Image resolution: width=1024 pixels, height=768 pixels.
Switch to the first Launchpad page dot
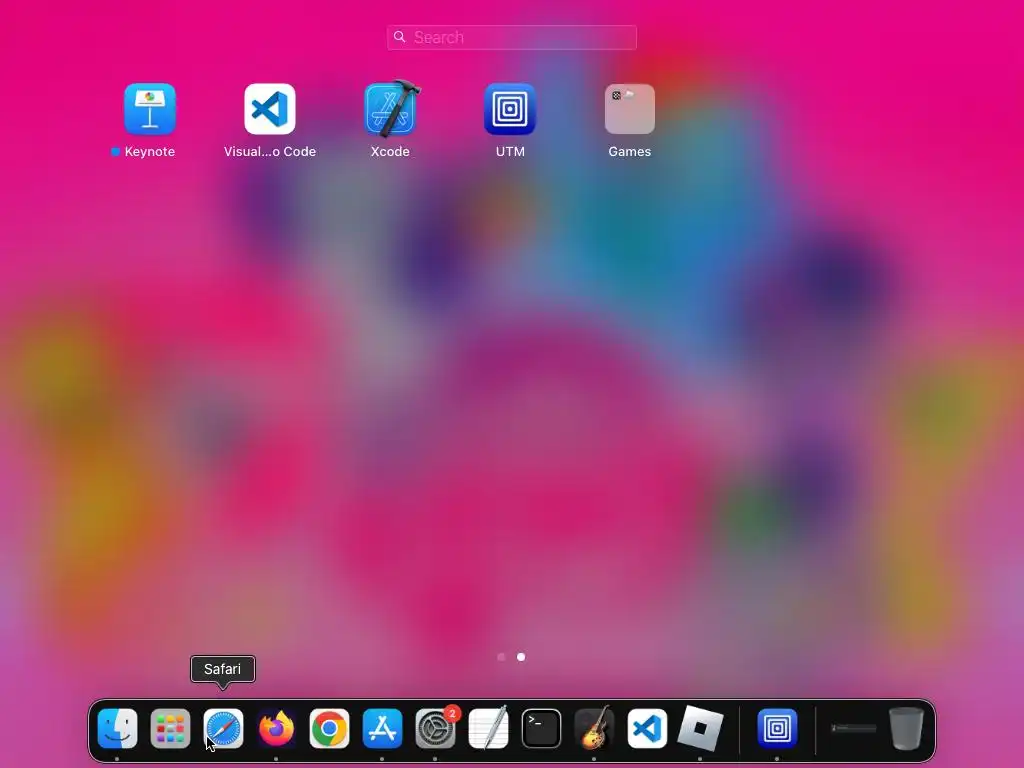click(501, 657)
